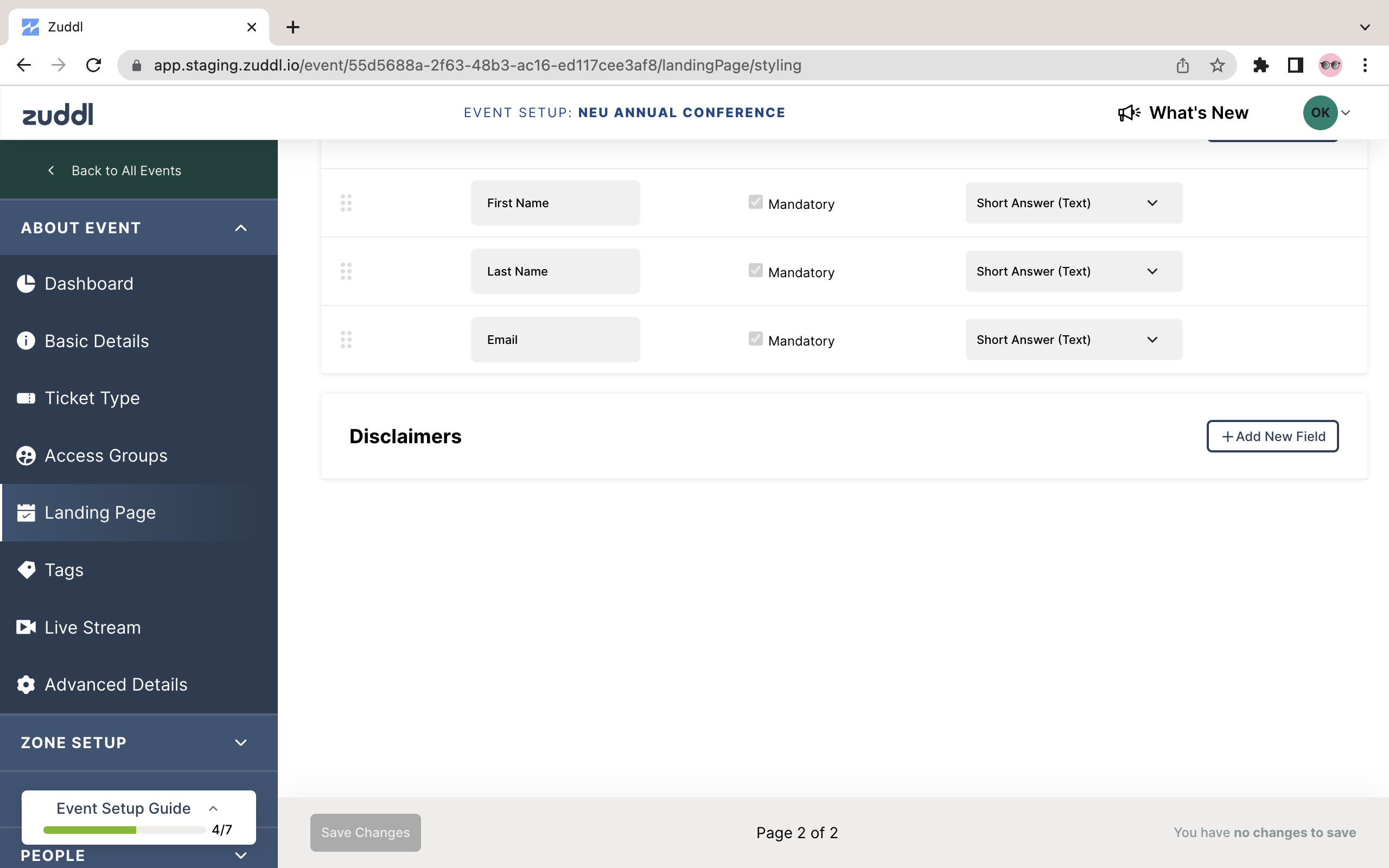Viewport: 1389px width, 868px height.
Task: Click the What's New megaphone icon
Action: click(1129, 112)
